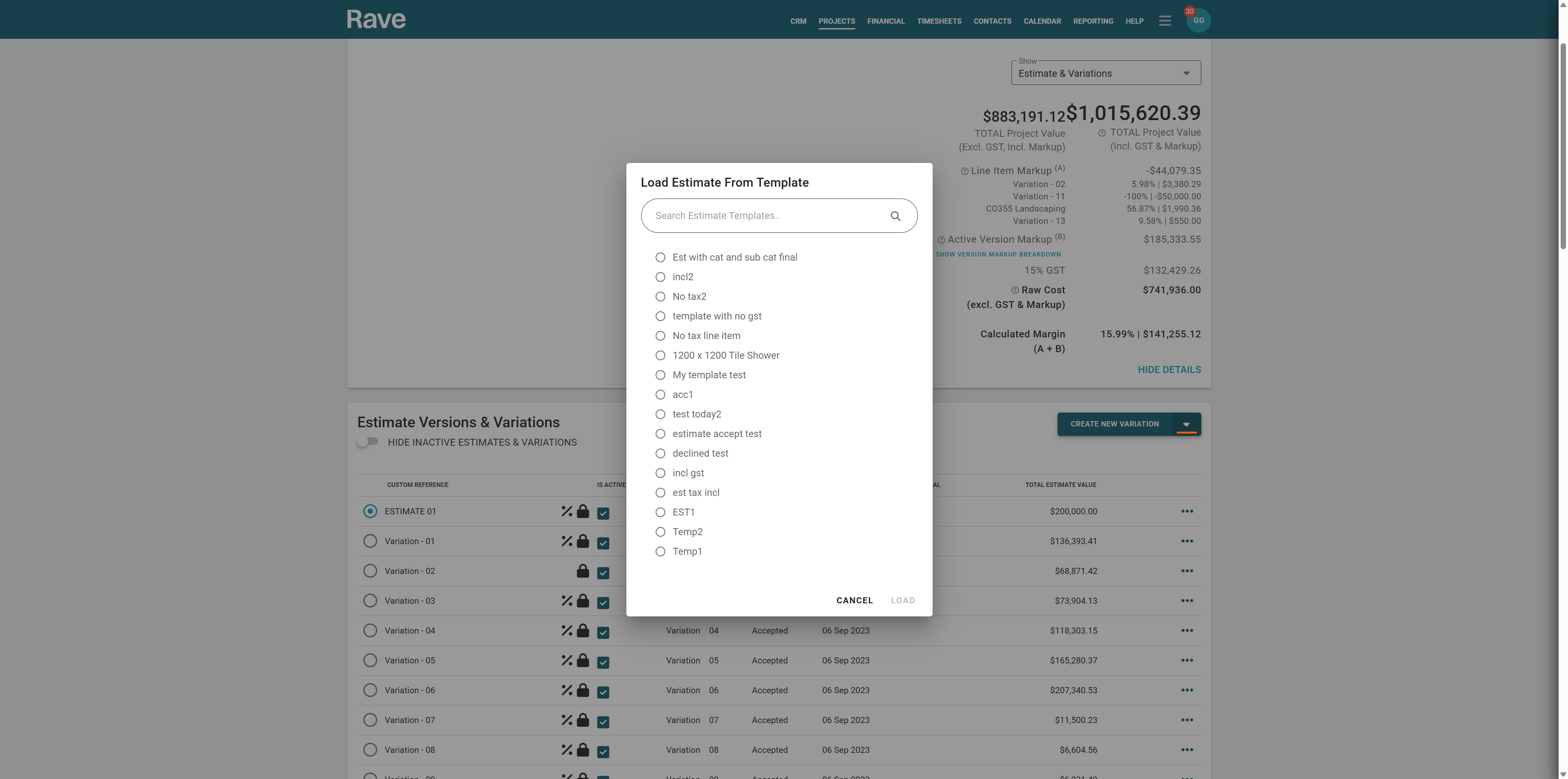Click the Hide Details link

click(x=1169, y=370)
